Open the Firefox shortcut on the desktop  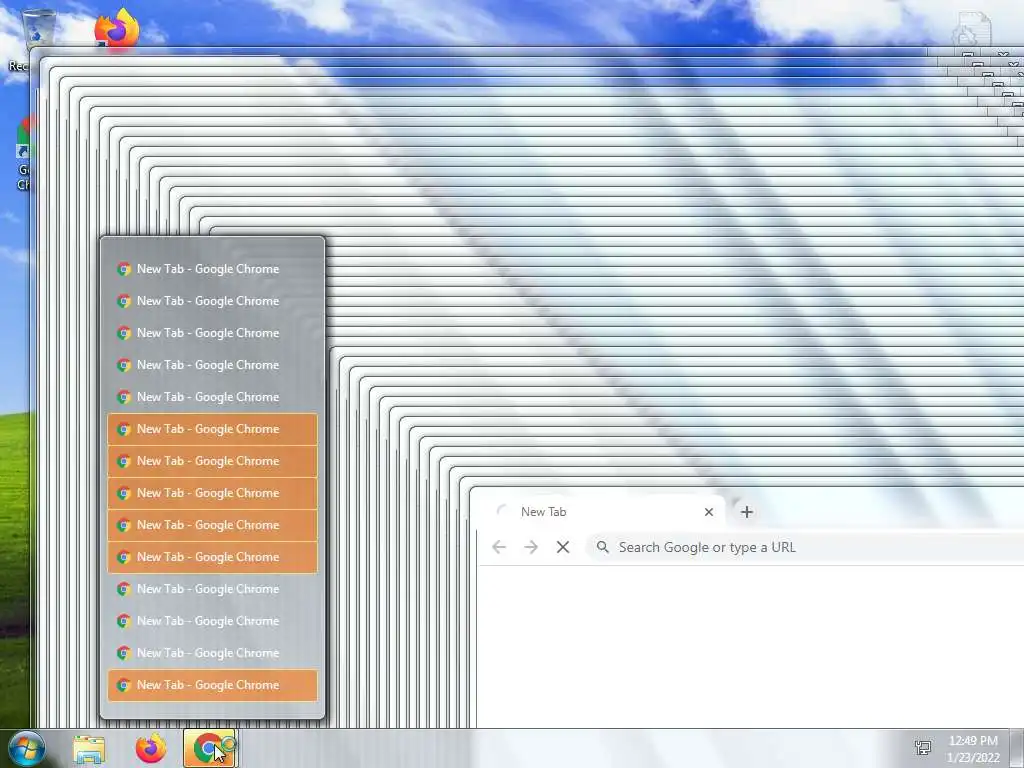tap(117, 29)
